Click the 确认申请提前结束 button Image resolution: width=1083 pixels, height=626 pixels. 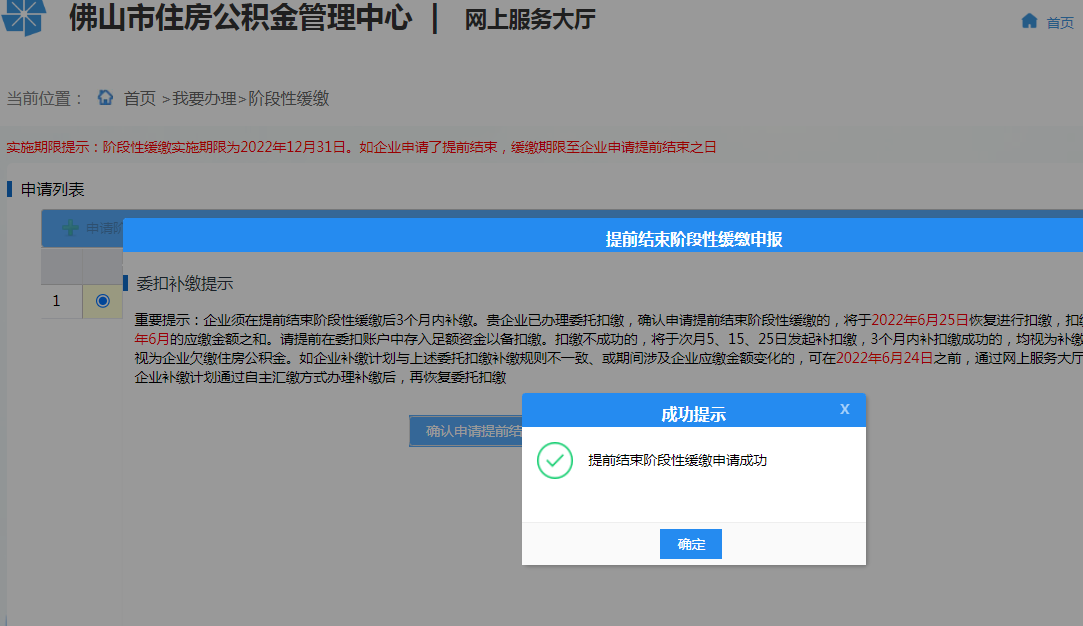[x=463, y=431]
